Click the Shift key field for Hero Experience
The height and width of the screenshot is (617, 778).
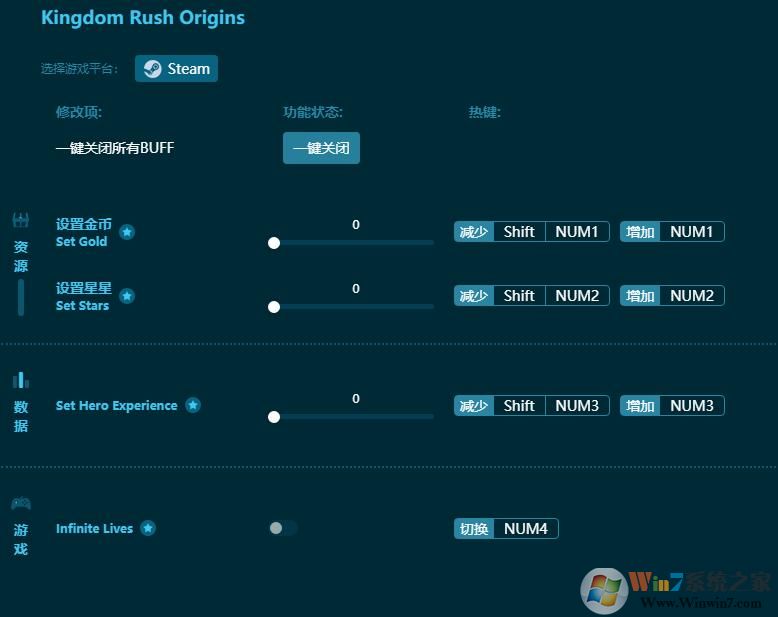pos(519,406)
